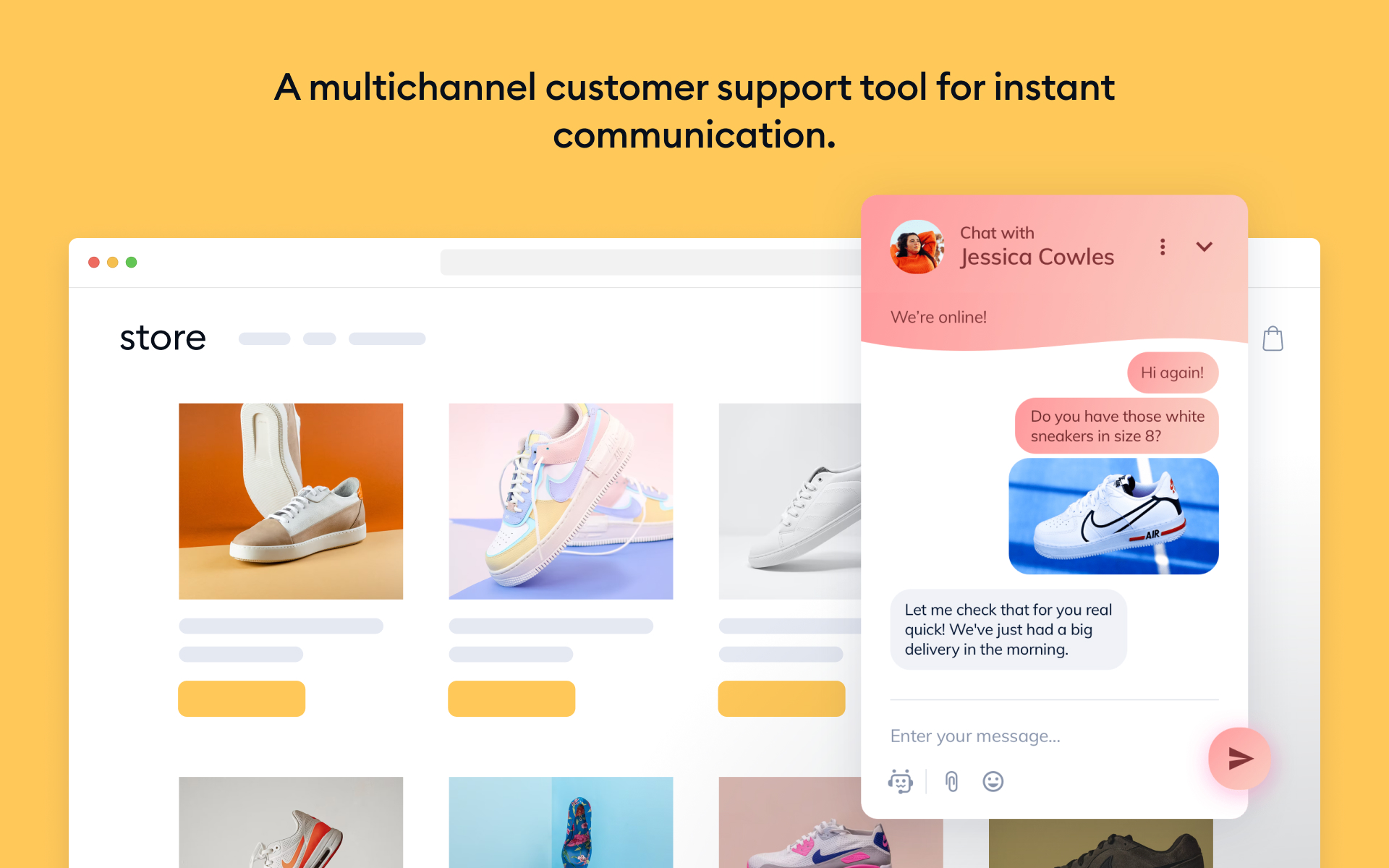1389x868 pixels.
Task: Select the orange background sneaker product image
Action: tap(291, 501)
